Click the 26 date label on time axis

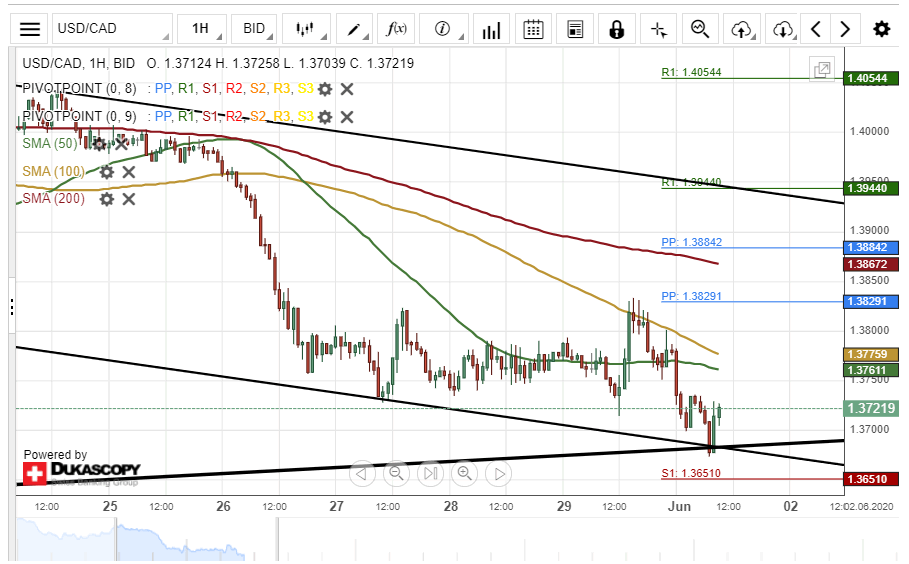(x=223, y=507)
